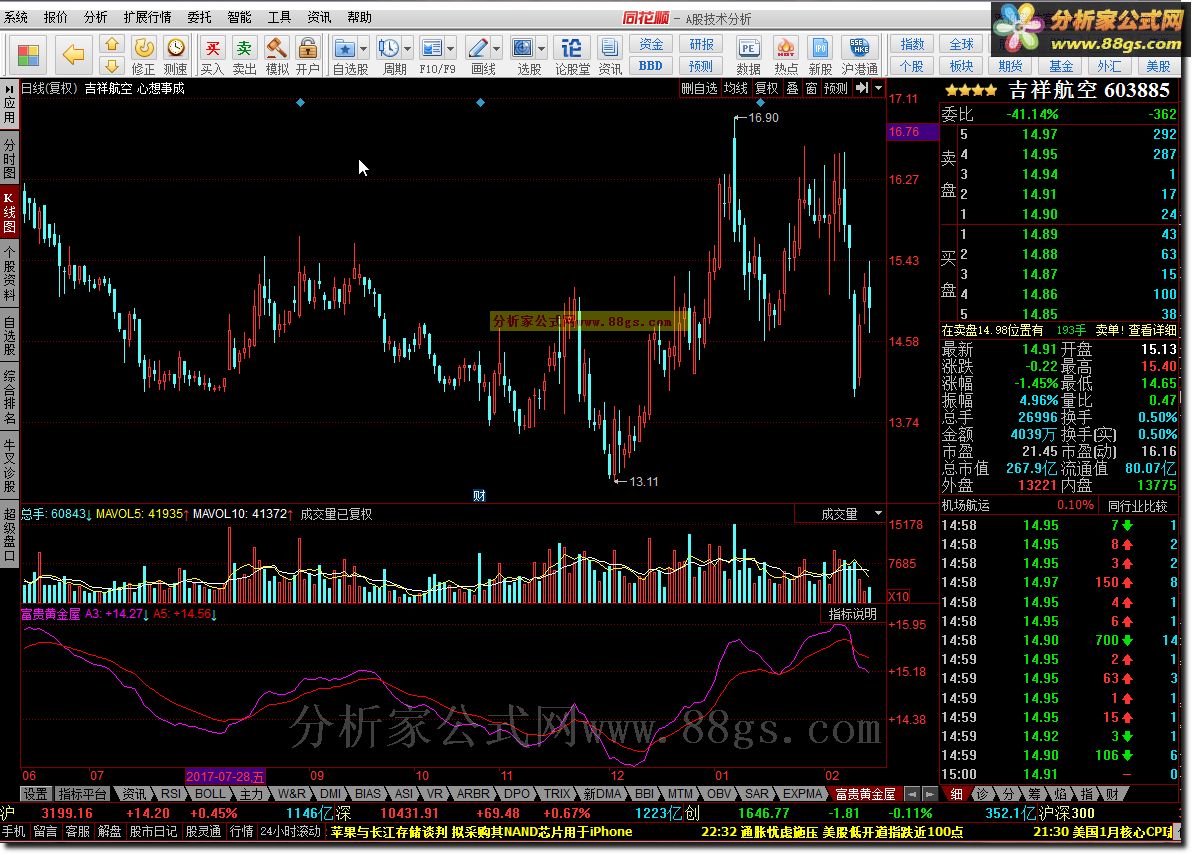Image resolution: width=1193 pixels, height=854 pixels.
Task: Click the 指数 index button
Action: 911,44
